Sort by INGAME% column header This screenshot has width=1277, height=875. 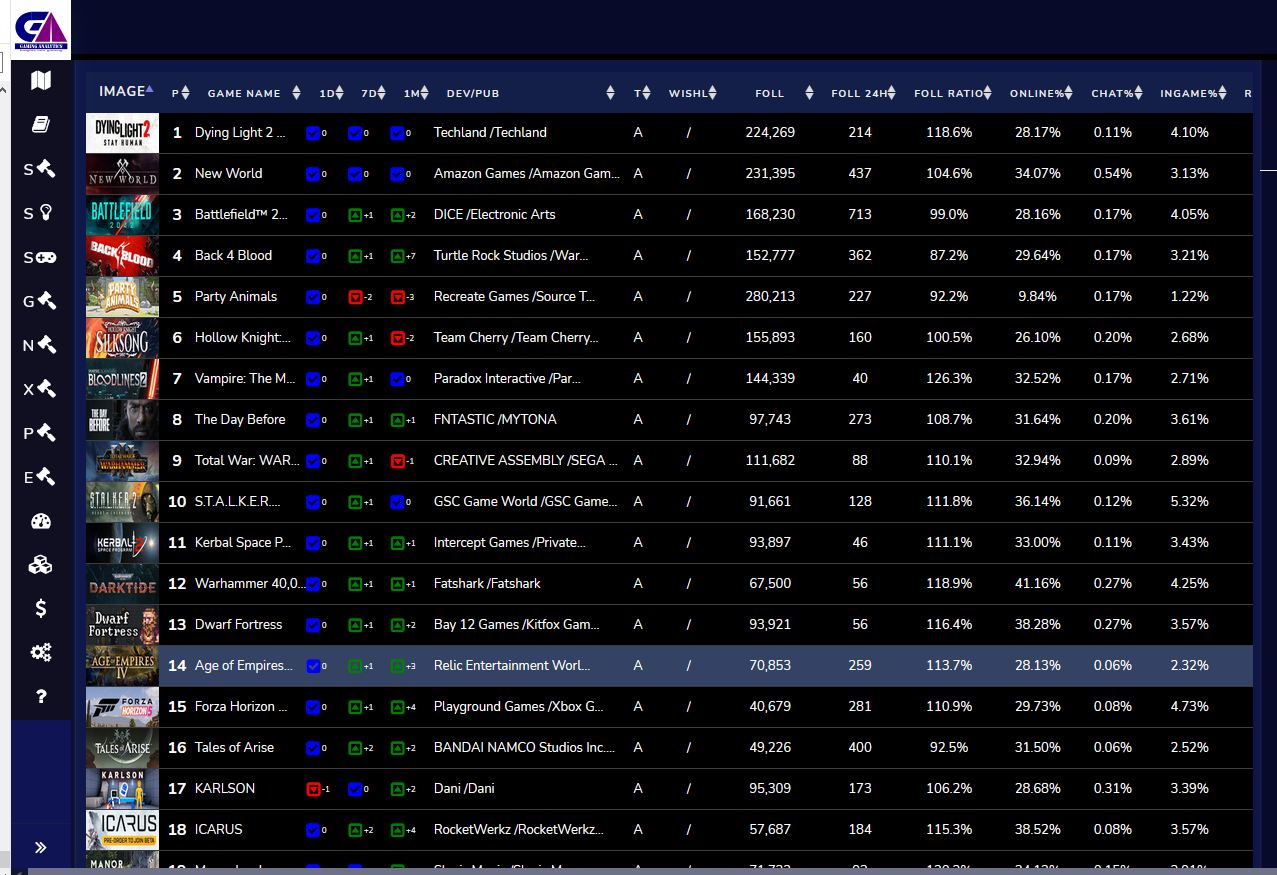point(1193,93)
